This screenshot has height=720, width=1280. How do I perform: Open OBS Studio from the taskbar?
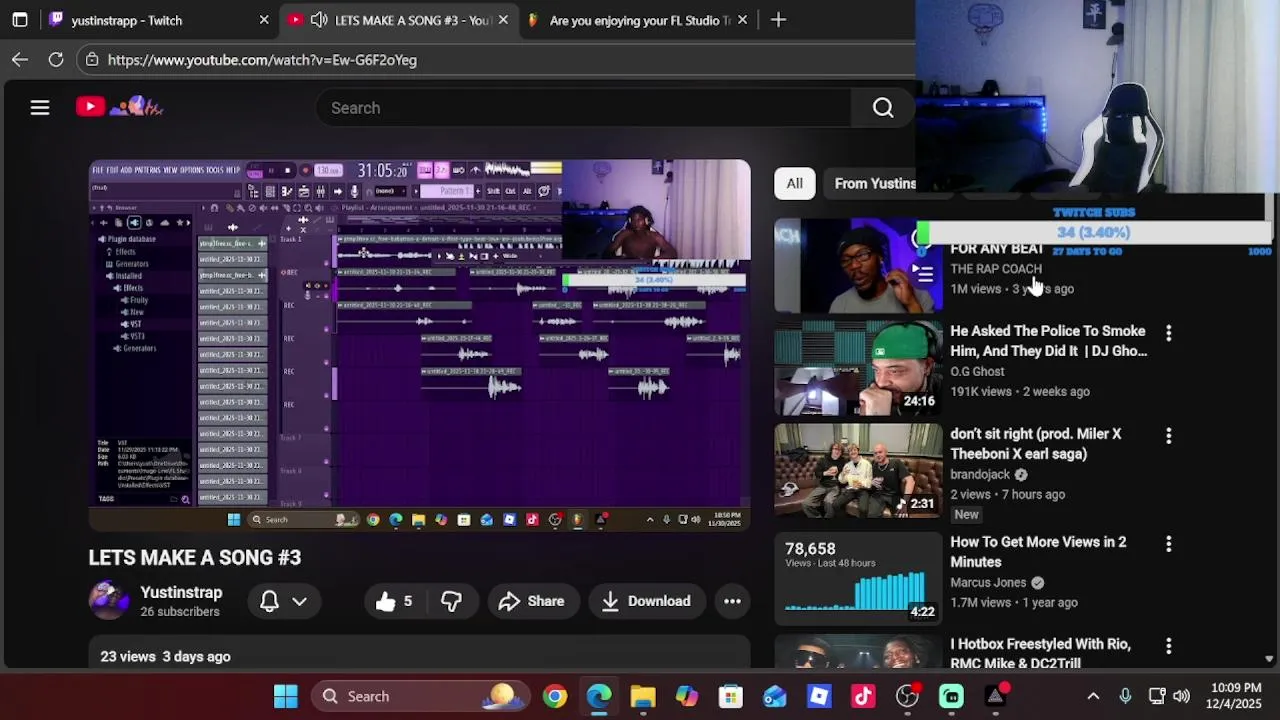tap(907, 696)
